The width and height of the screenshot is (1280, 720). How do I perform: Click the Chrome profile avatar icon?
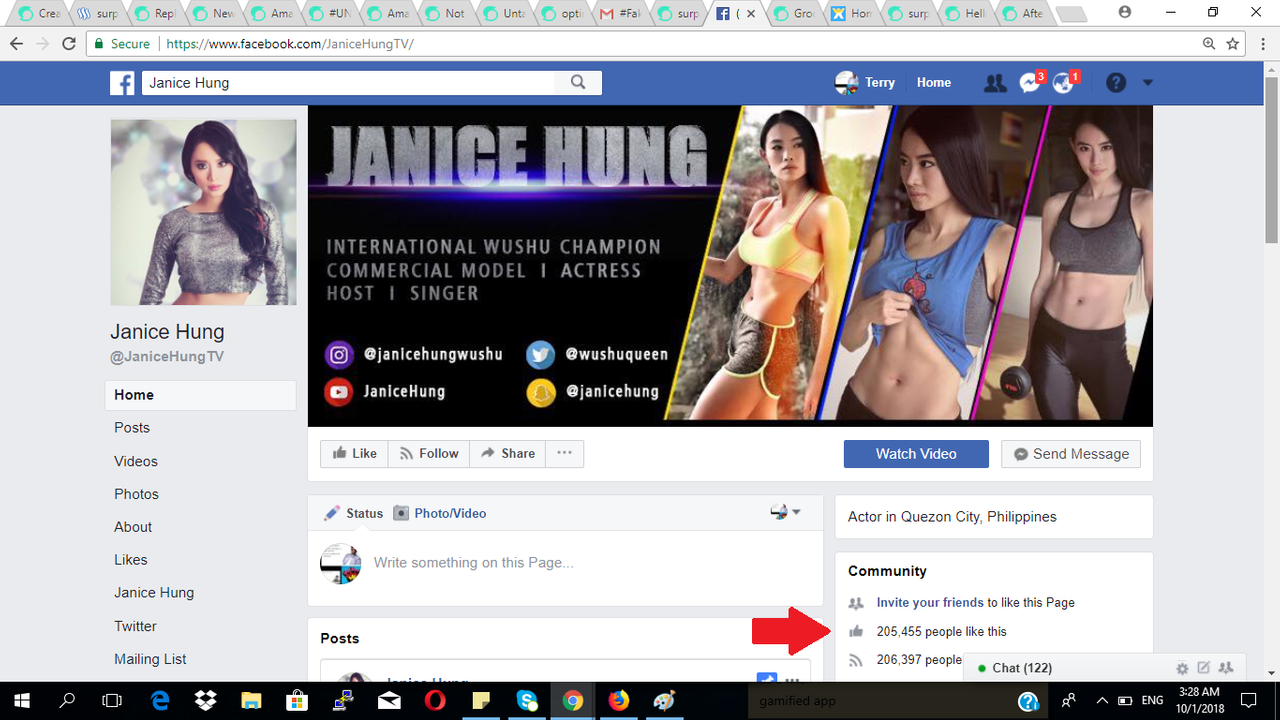tap(1125, 13)
